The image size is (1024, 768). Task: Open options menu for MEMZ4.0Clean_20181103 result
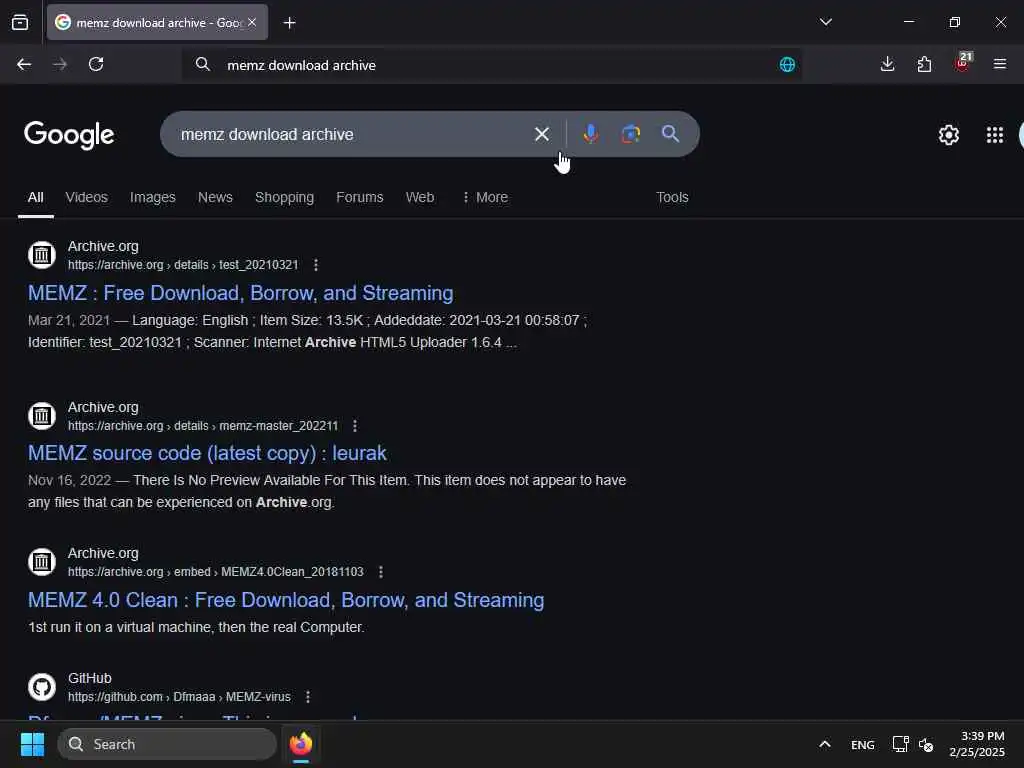tap(381, 572)
